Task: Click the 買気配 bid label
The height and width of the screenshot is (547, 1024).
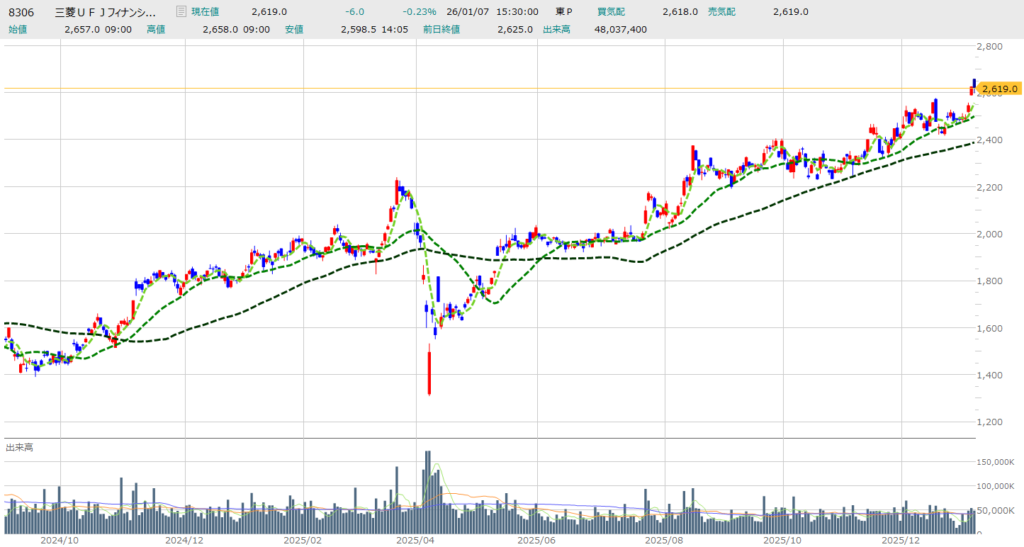Action: tap(612, 12)
